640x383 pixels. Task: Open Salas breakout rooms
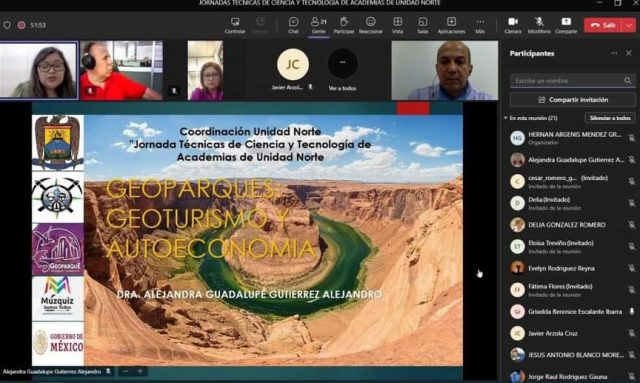coord(423,25)
